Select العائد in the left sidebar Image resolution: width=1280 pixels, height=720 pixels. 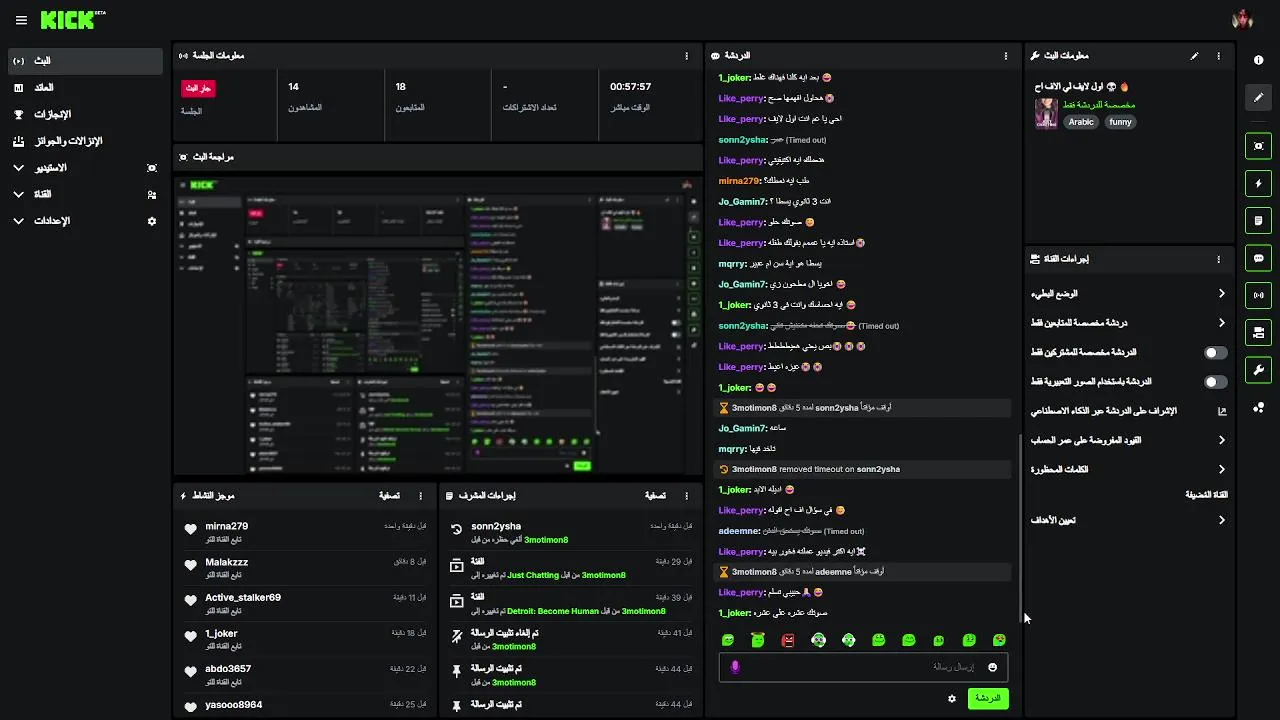(84, 88)
